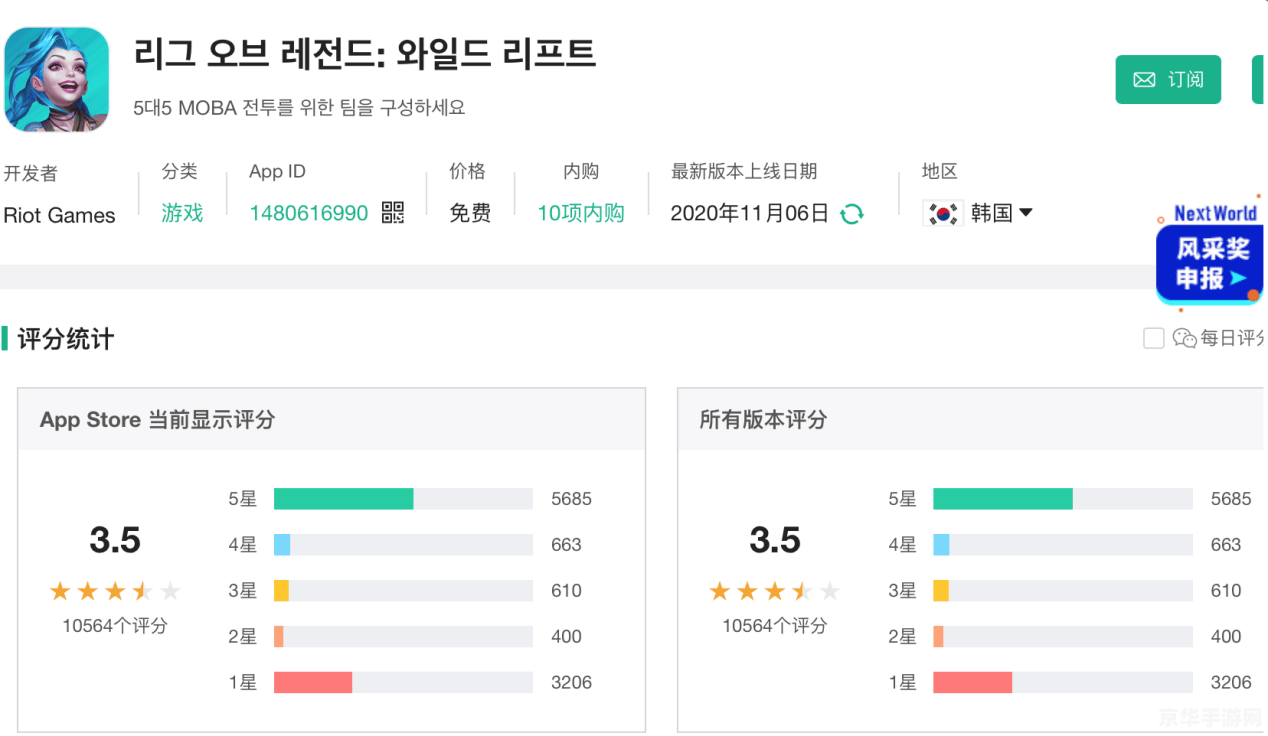Click the 5星 green bar in App Store panel

click(x=343, y=498)
